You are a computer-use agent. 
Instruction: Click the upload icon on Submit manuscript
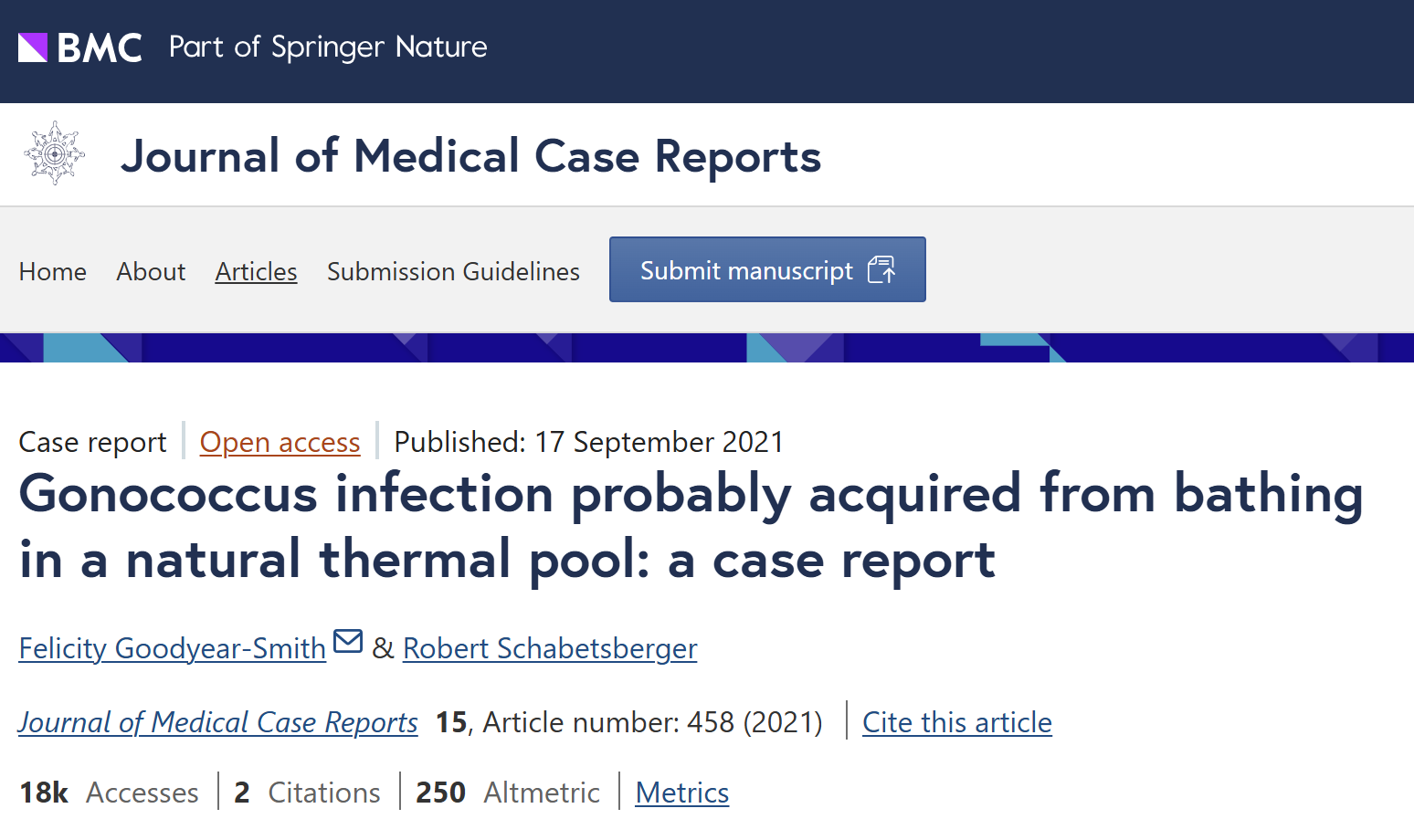coord(881,270)
